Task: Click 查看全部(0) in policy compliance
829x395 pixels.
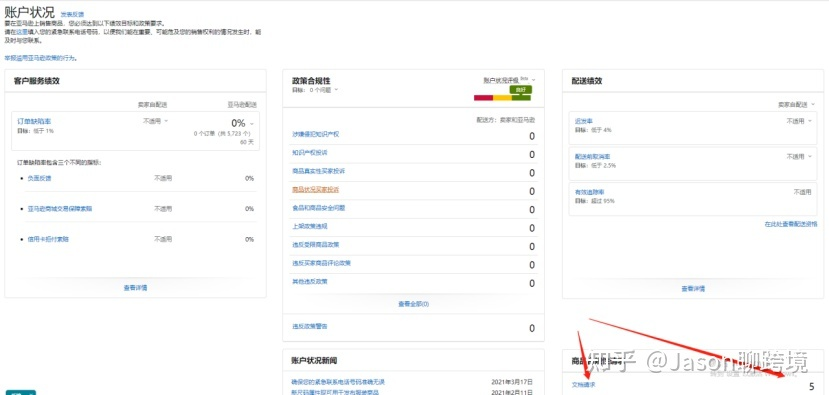Action: click(x=413, y=304)
